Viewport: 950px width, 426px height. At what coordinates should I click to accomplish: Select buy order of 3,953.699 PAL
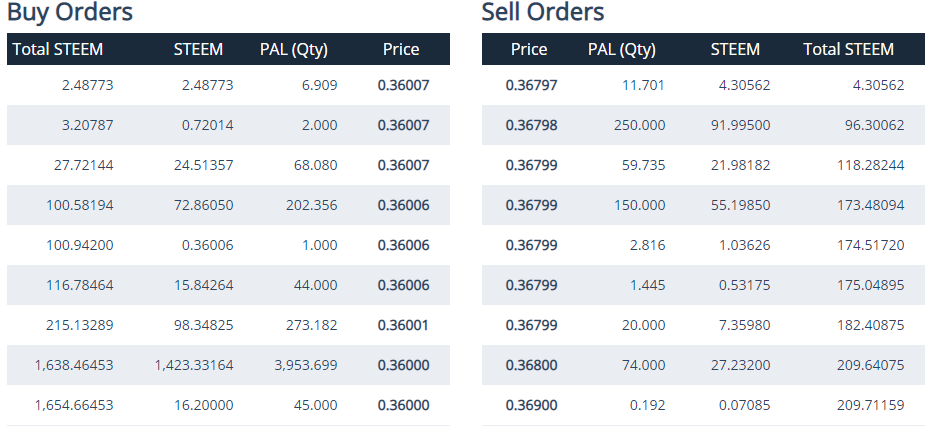pos(306,365)
